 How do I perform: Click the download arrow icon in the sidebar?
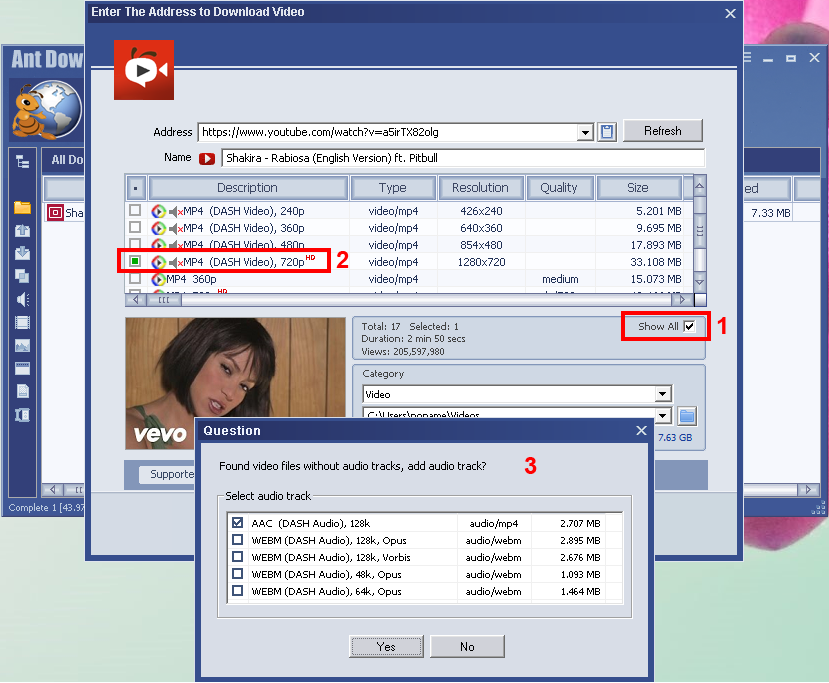pos(22,253)
